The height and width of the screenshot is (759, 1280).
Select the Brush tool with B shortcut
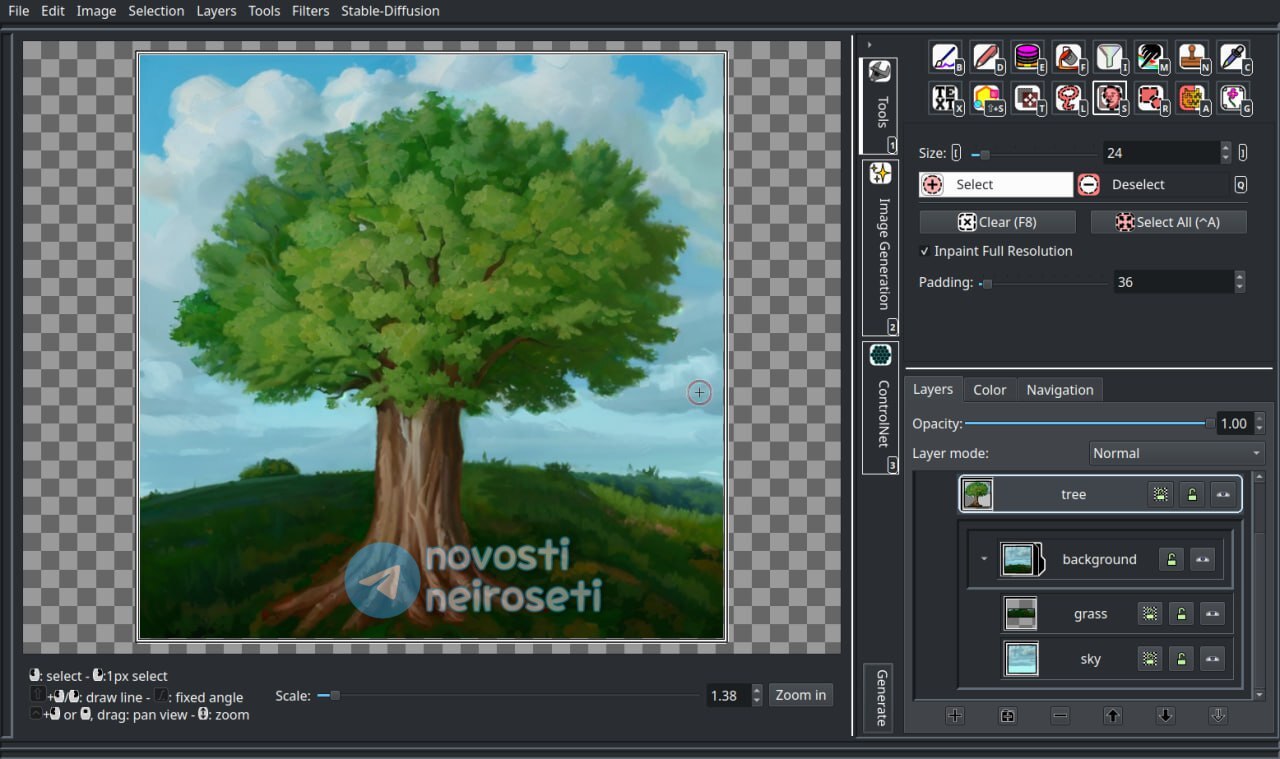click(x=944, y=57)
